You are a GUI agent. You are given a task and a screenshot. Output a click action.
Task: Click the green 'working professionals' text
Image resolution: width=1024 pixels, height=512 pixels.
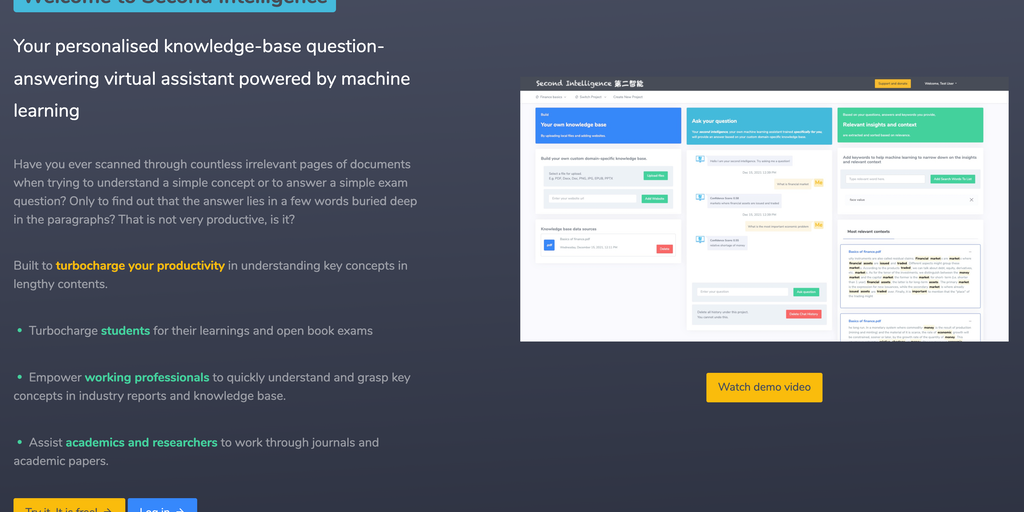[147, 377]
